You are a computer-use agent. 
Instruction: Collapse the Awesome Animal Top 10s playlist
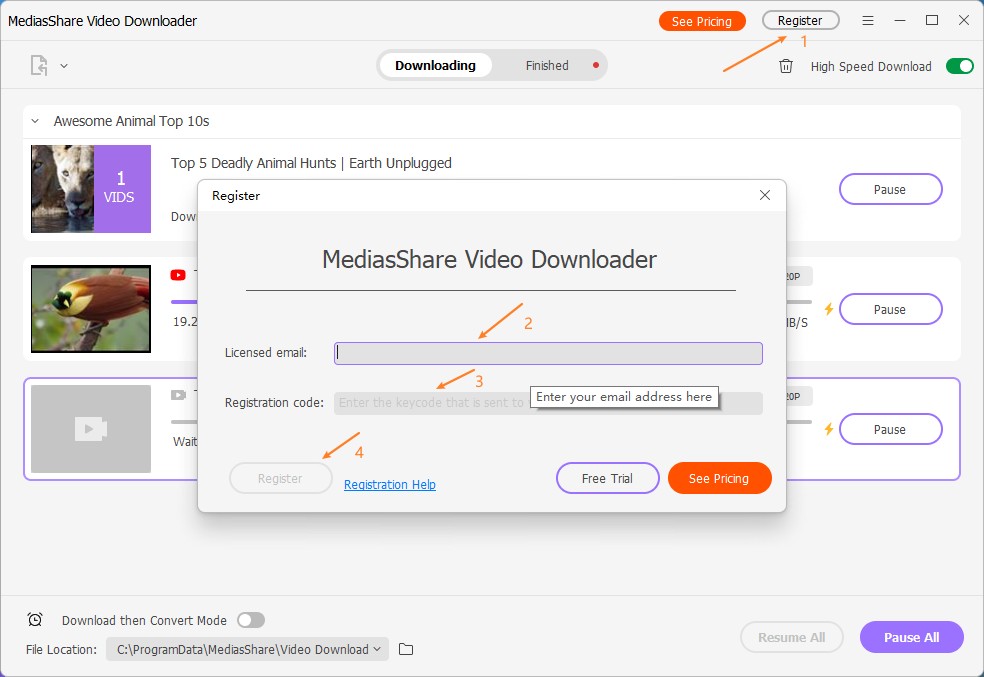point(35,121)
